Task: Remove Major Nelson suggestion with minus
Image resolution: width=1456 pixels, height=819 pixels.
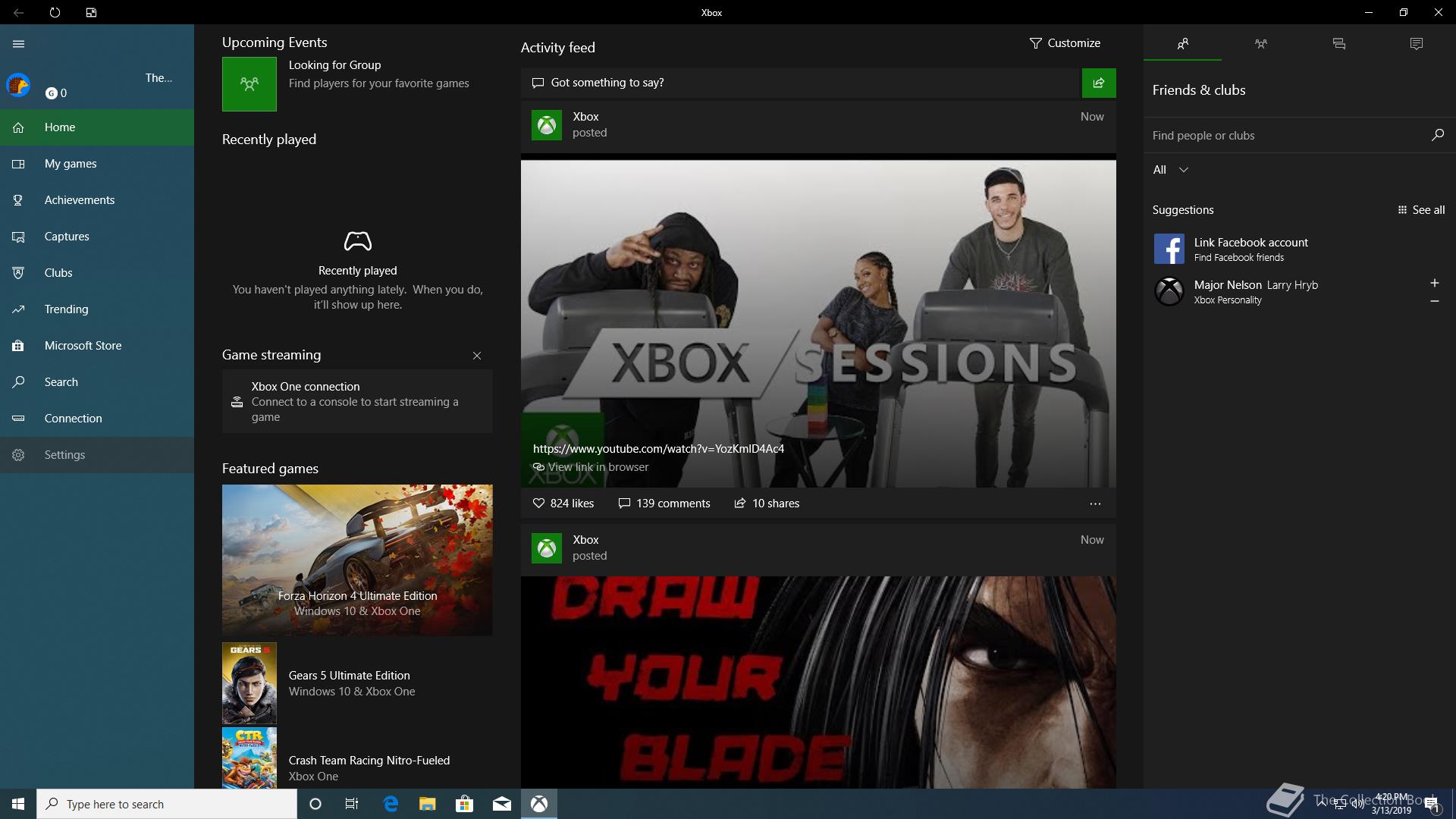Action: 1434,301
